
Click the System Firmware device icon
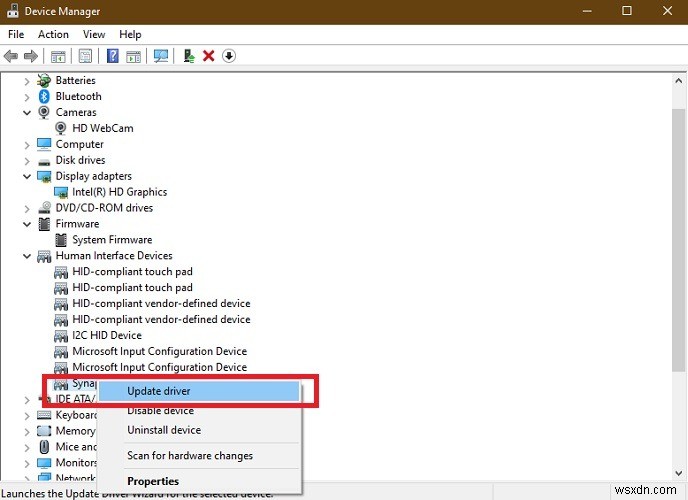61,240
